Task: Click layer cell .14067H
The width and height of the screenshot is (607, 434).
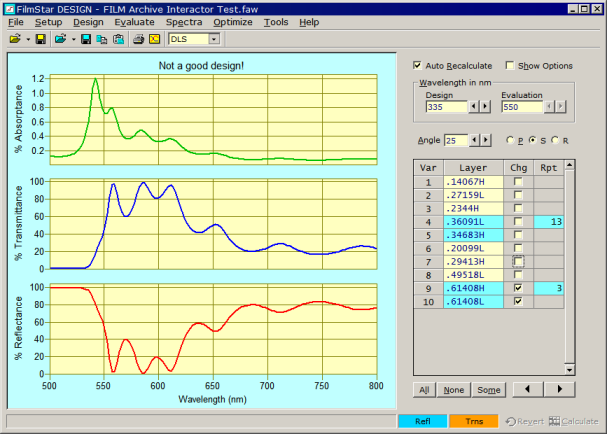Action: coord(473,182)
